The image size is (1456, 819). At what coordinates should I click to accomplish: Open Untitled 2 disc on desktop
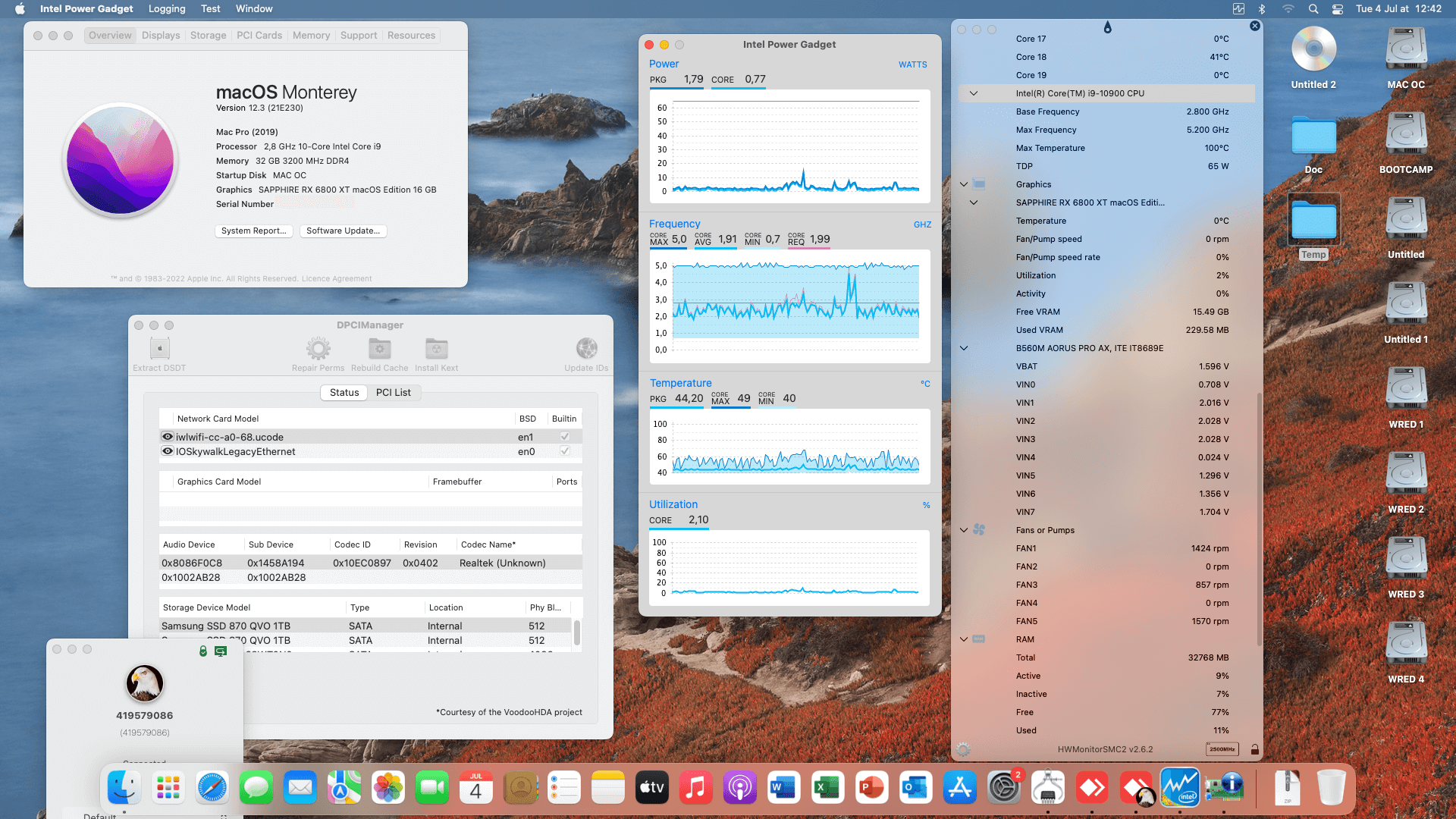(1313, 58)
